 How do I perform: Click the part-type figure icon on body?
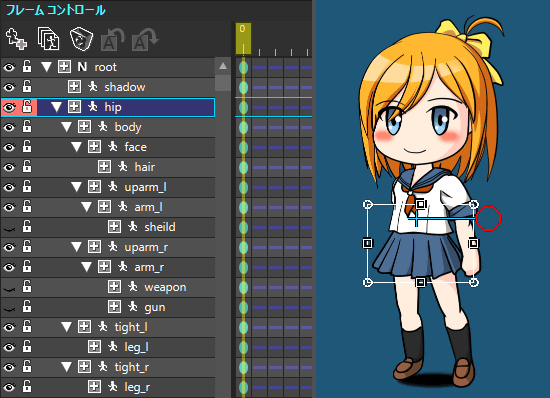click(103, 126)
